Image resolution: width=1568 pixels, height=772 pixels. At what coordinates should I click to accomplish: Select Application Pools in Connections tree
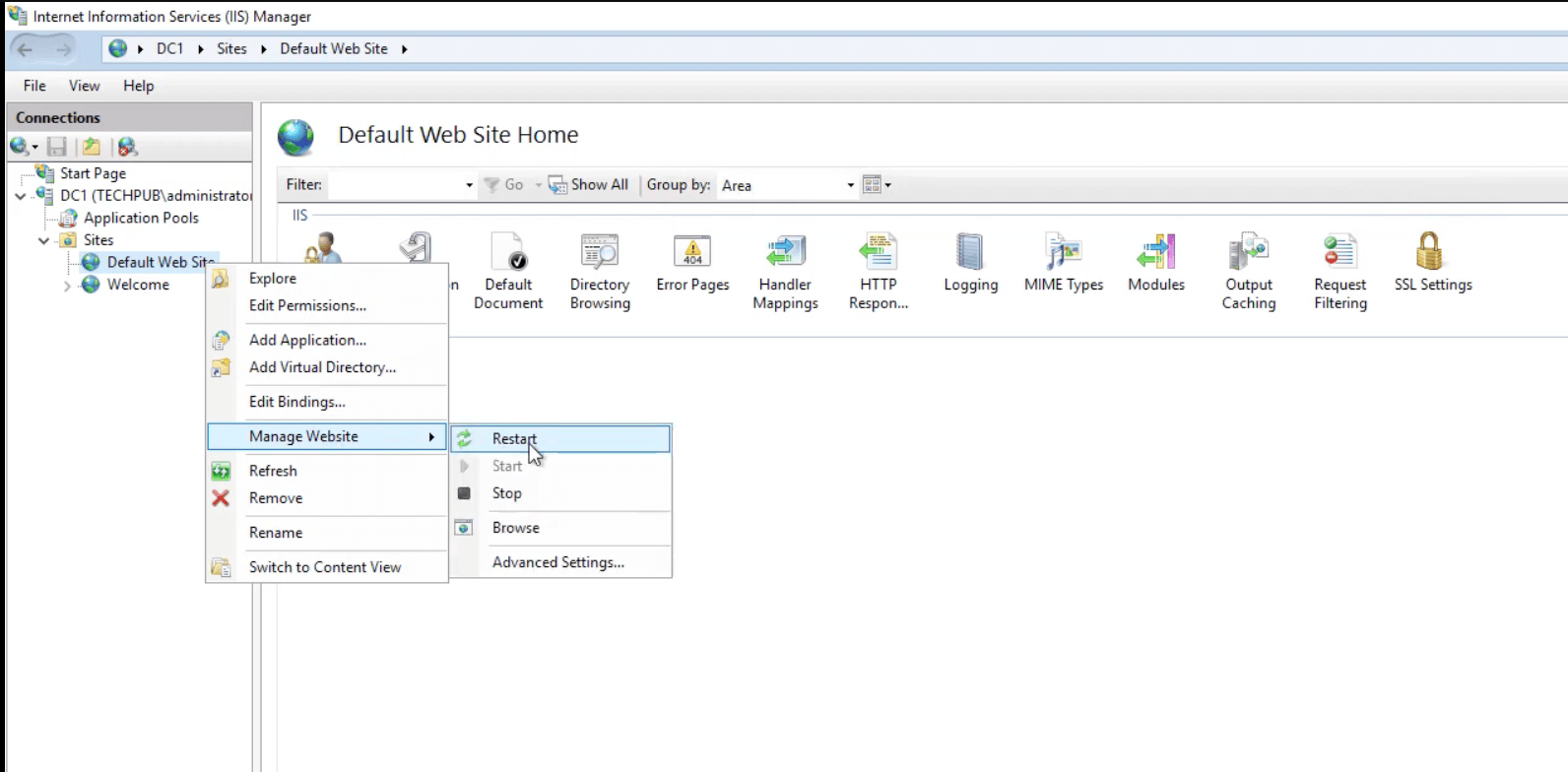[141, 219]
